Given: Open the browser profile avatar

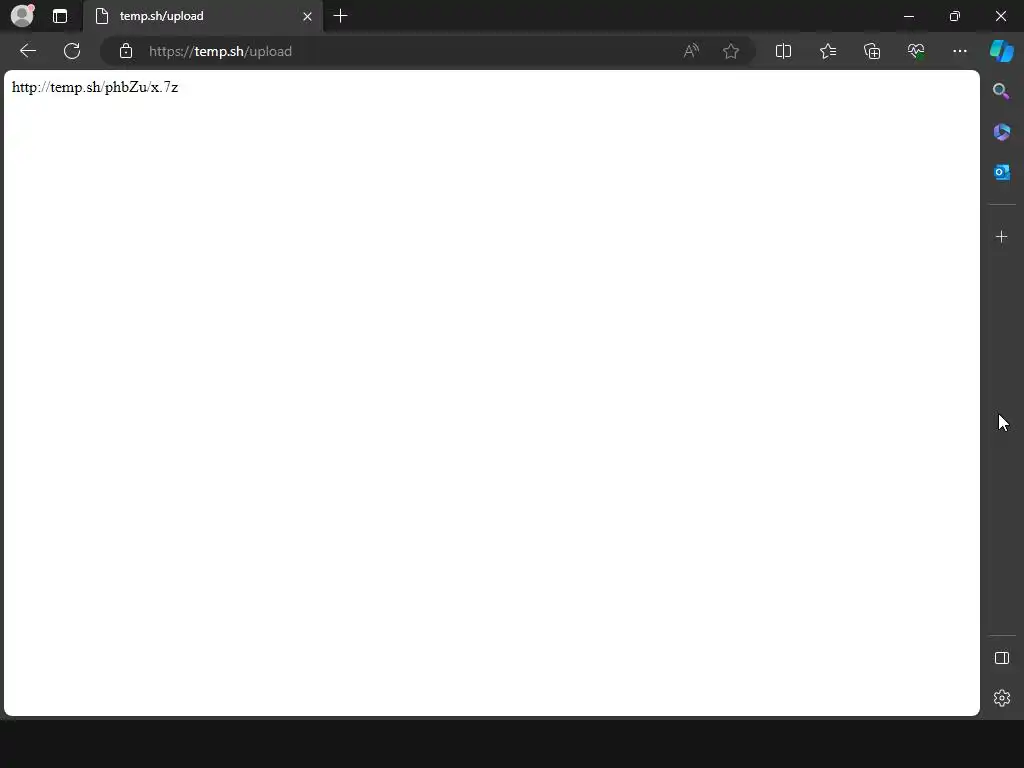Looking at the screenshot, I should [22, 16].
